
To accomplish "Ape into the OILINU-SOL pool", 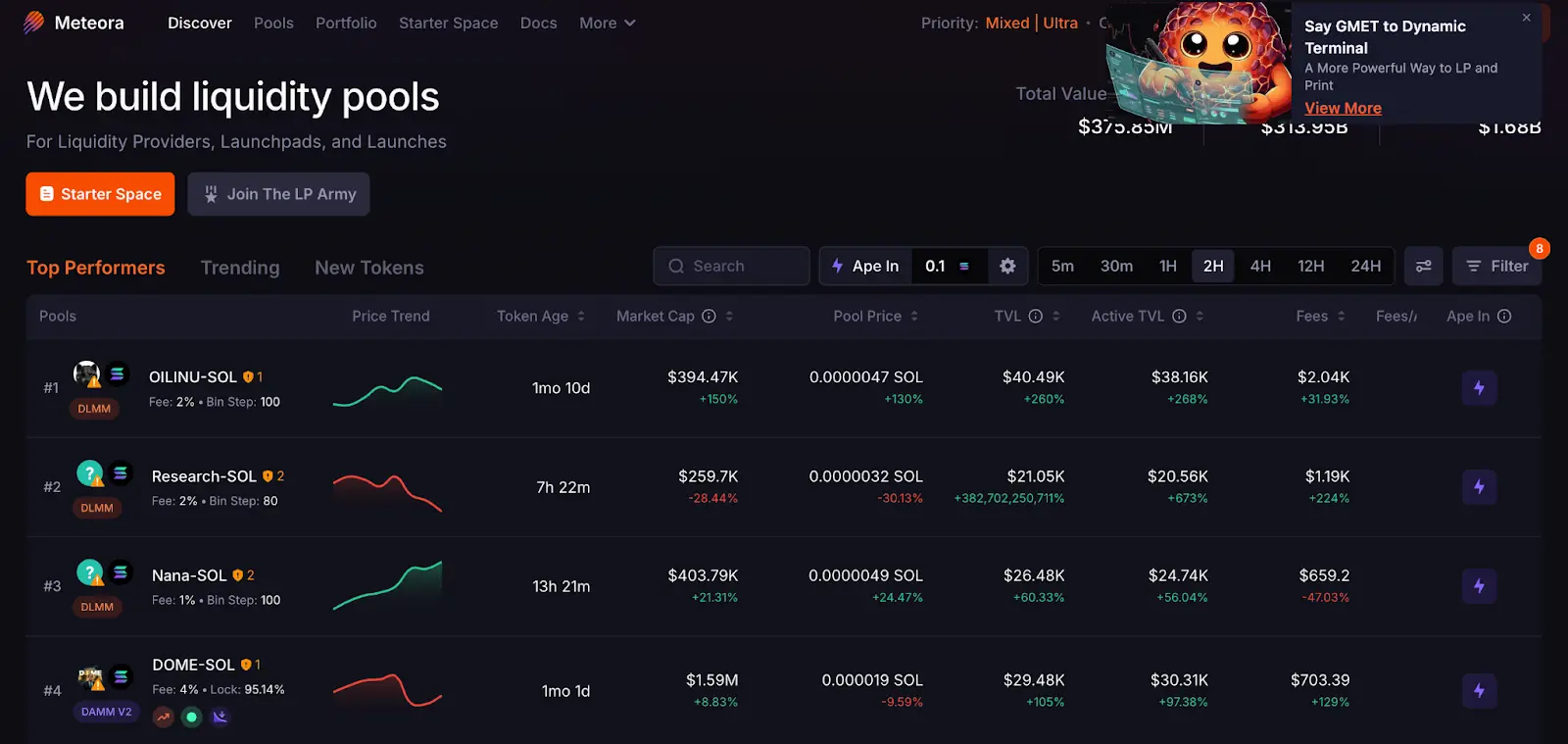I will 1479,388.
